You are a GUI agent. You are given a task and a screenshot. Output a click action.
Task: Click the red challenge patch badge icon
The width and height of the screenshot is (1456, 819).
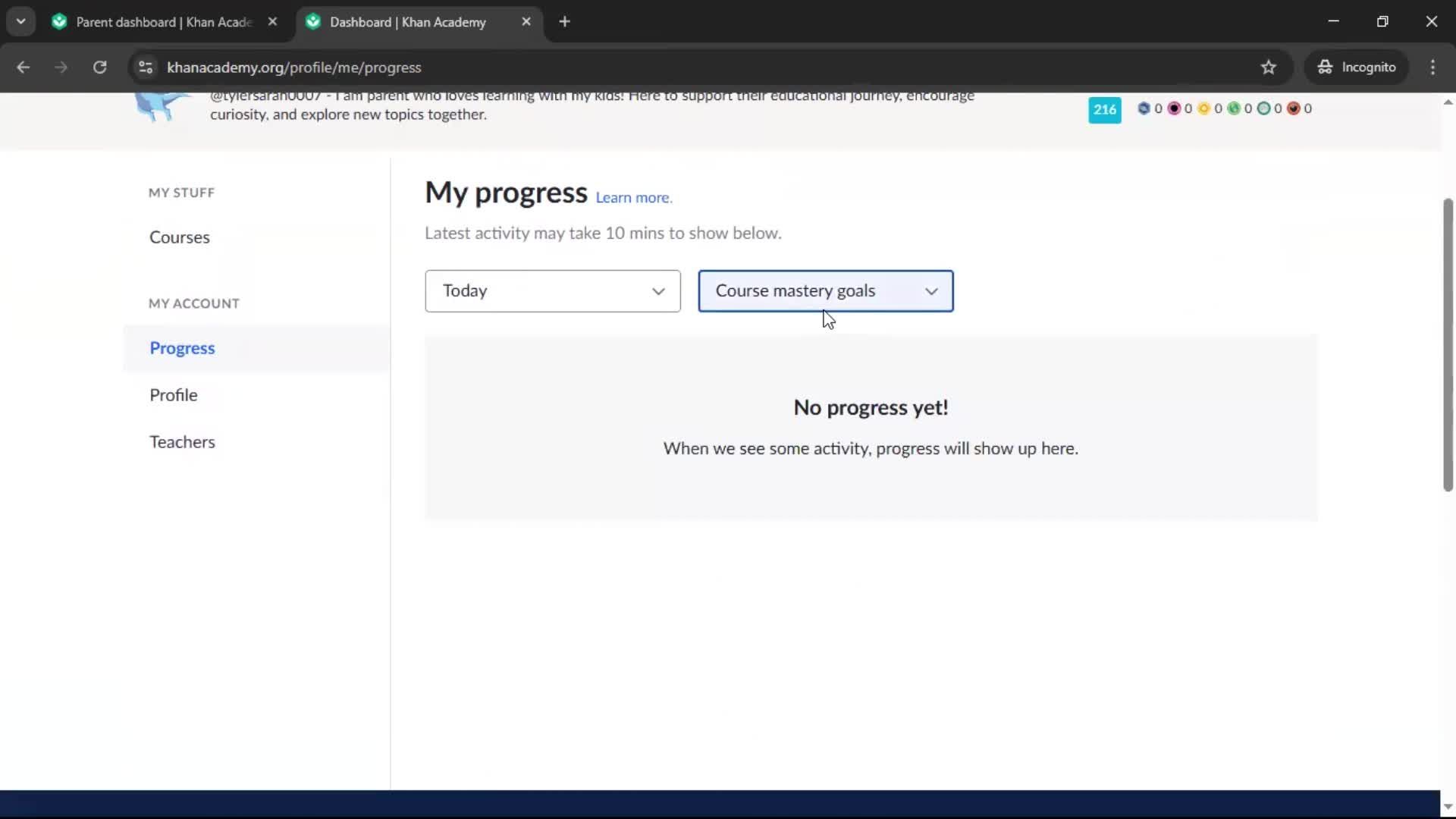pyautogui.click(x=1294, y=108)
